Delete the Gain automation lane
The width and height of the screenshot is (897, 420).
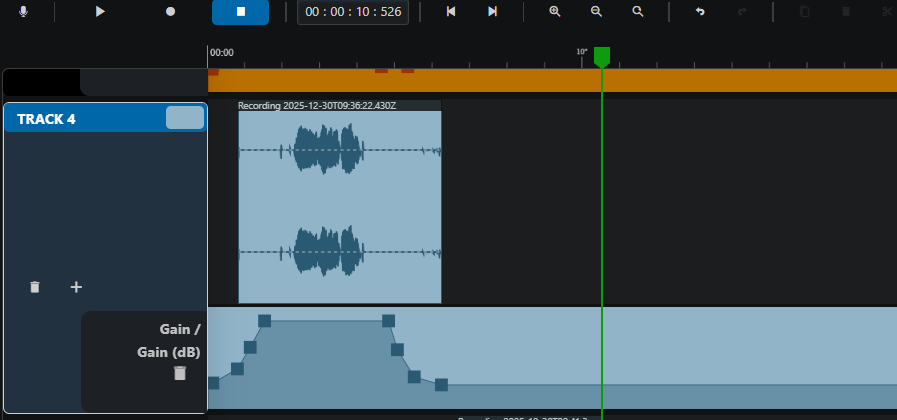pyautogui.click(x=180, y=373)
